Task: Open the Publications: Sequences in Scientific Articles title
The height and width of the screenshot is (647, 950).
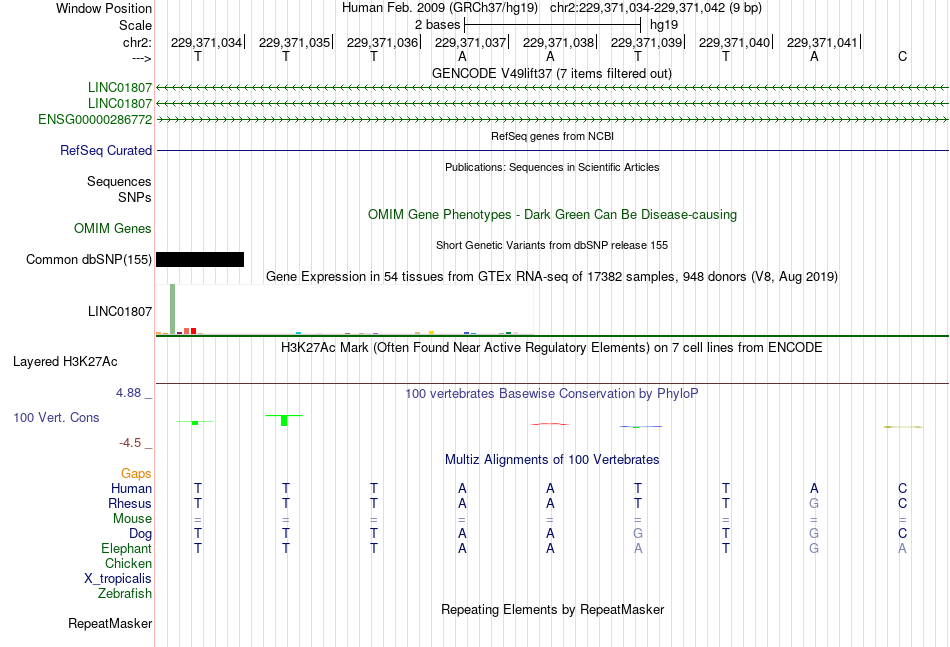Action: [552, 167]
